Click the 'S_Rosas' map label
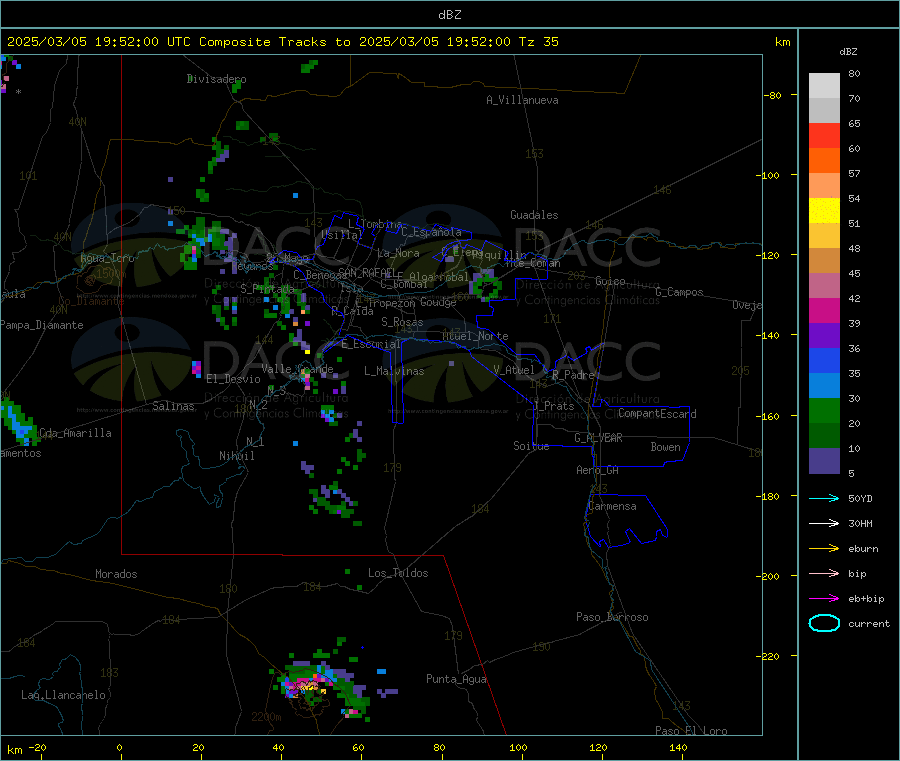The height and width of the screenshot is (761, 900). tap(402, 322)
